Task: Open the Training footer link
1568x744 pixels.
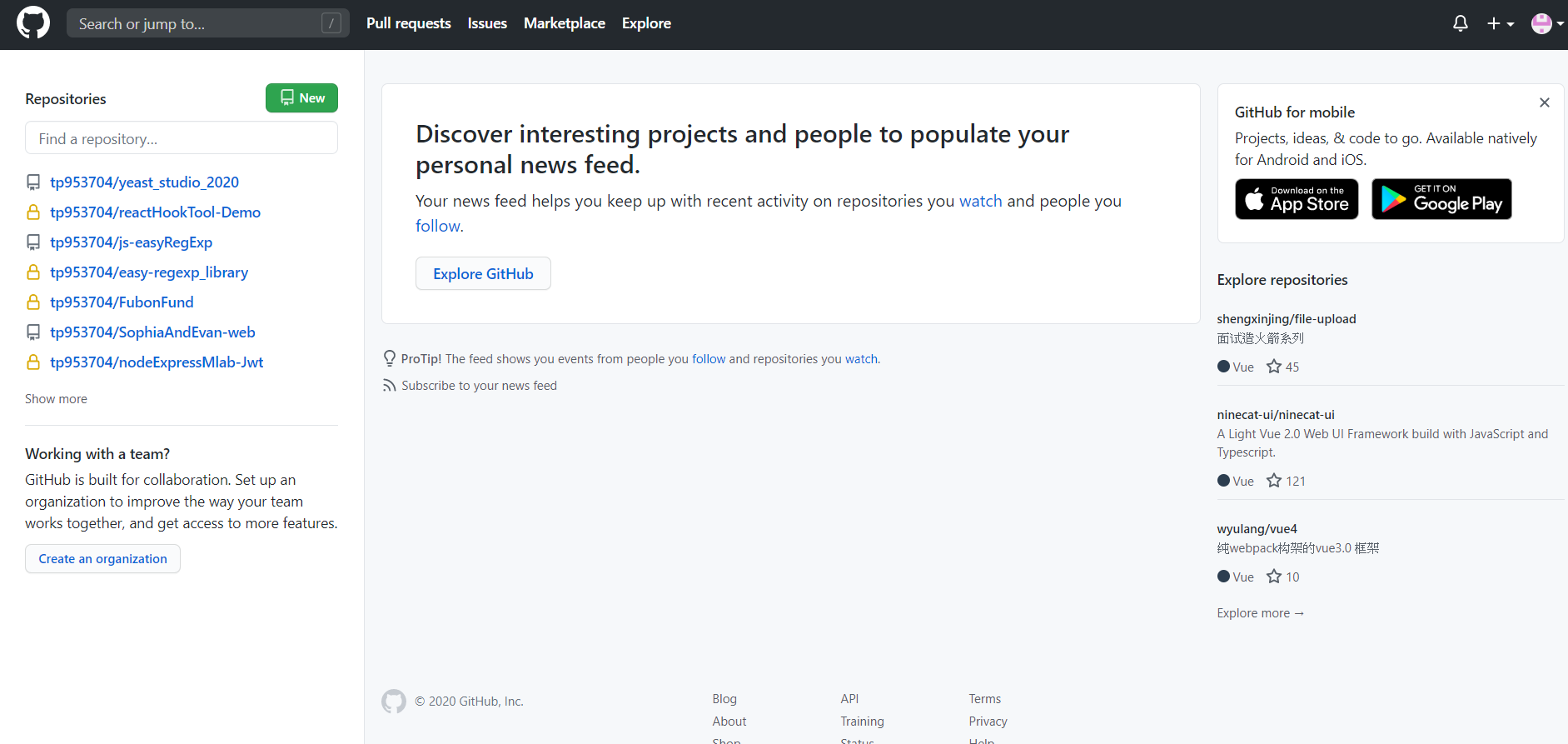Action: (862, 722)
